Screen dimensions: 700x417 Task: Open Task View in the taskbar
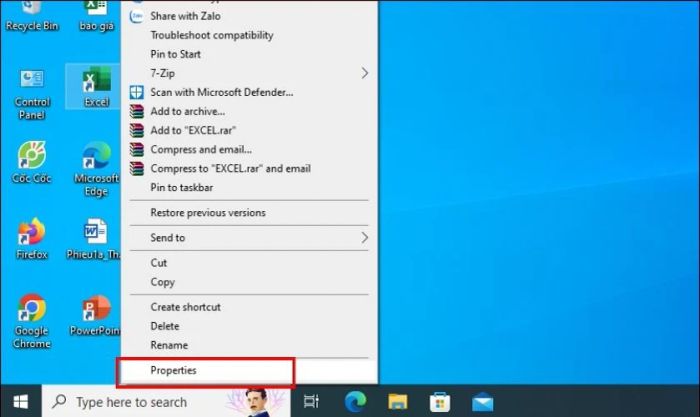click(x=311, y=402)
